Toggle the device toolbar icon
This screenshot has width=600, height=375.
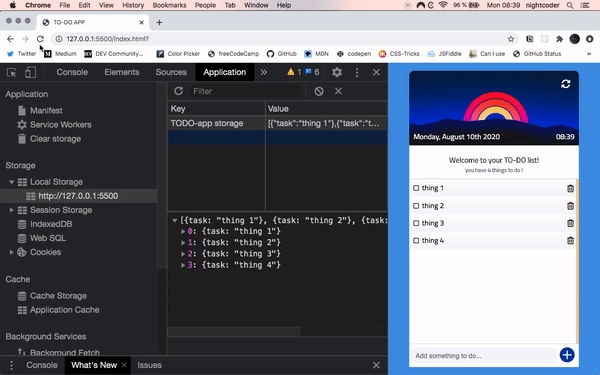pyautogui.click(x=30, y=72)
